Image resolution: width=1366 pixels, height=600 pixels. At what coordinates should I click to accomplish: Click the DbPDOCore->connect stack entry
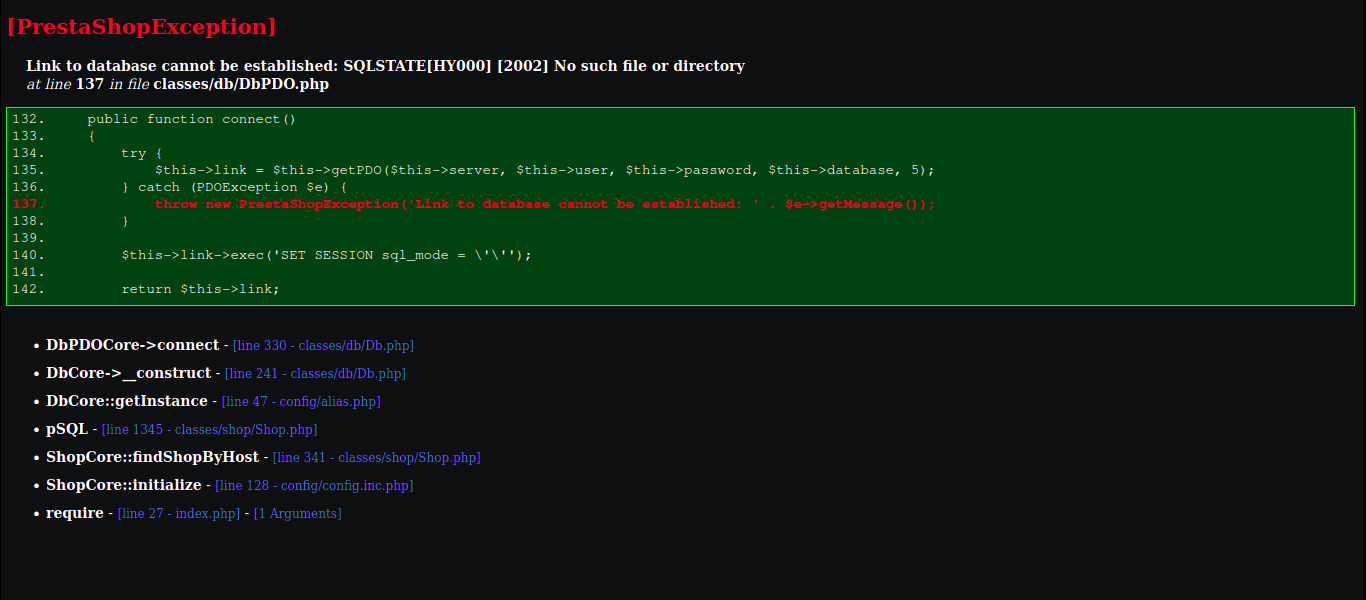point(132,345)
